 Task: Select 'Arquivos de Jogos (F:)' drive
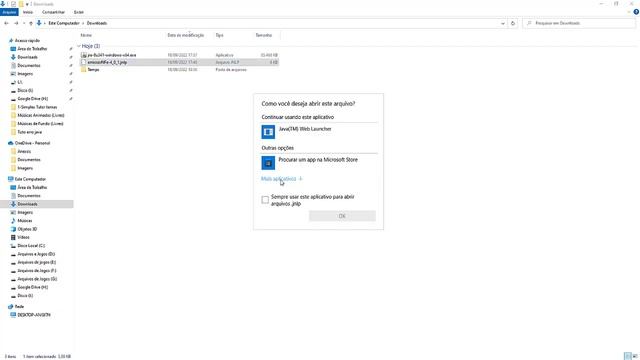[x=36, y=271]
